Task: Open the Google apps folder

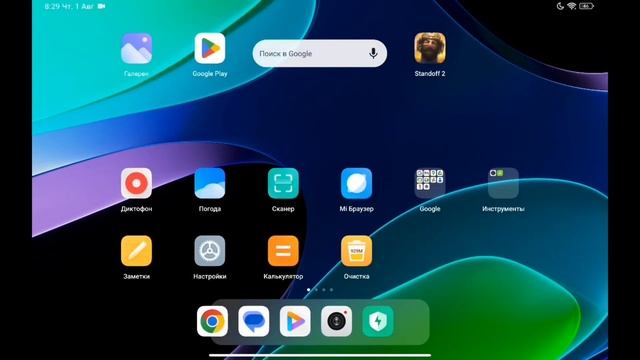Action: (x=430, y=183)
